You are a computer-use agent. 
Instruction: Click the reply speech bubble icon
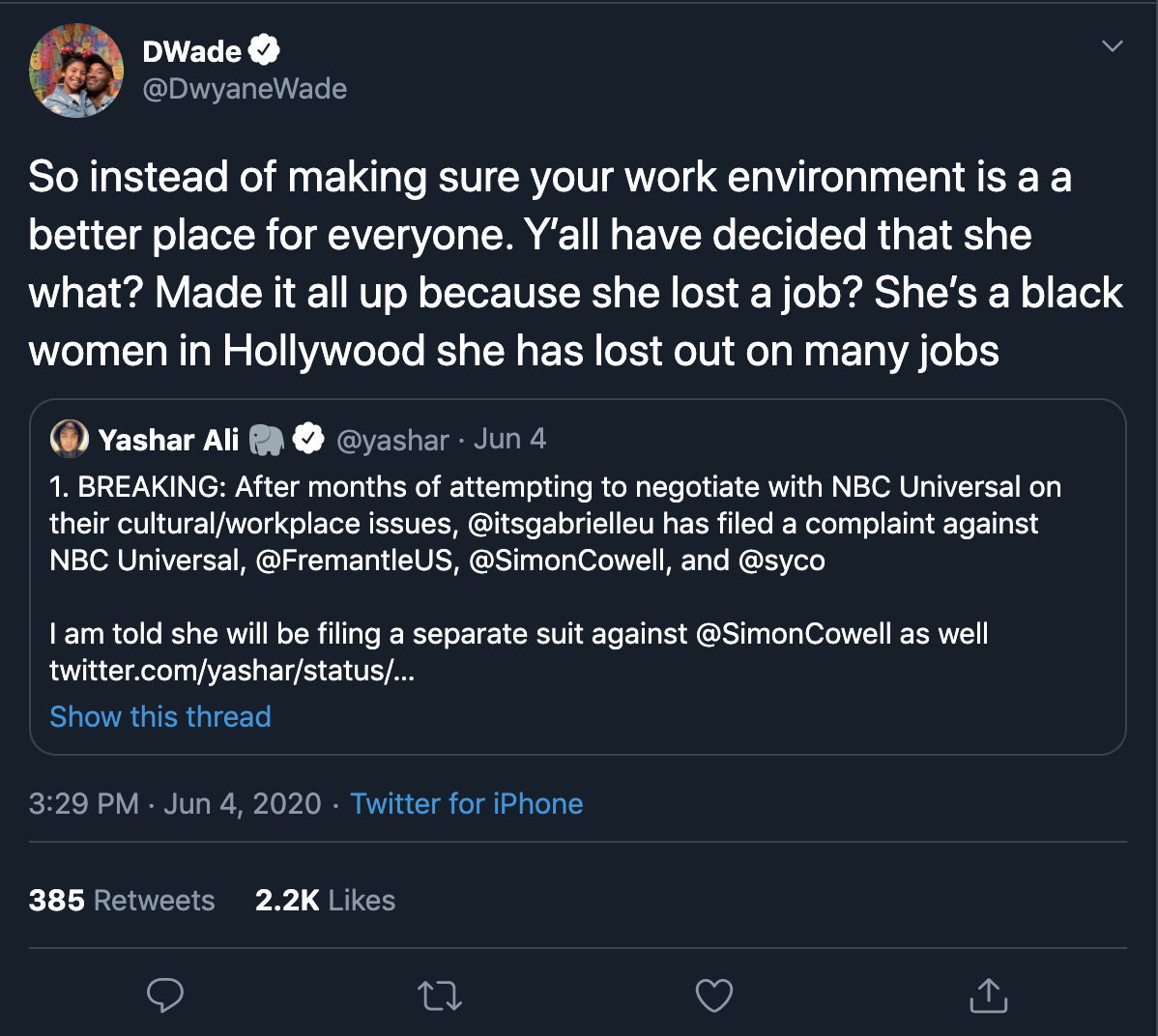click(x=165, y=994)
